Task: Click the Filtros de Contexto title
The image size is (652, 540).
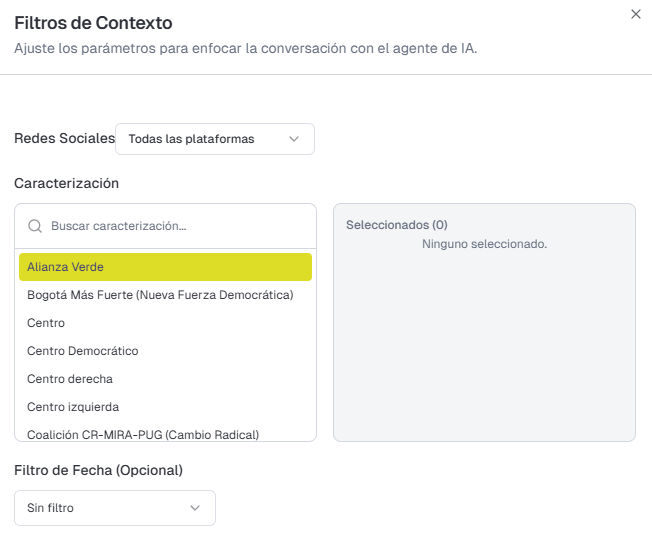Action: (92, 22)
